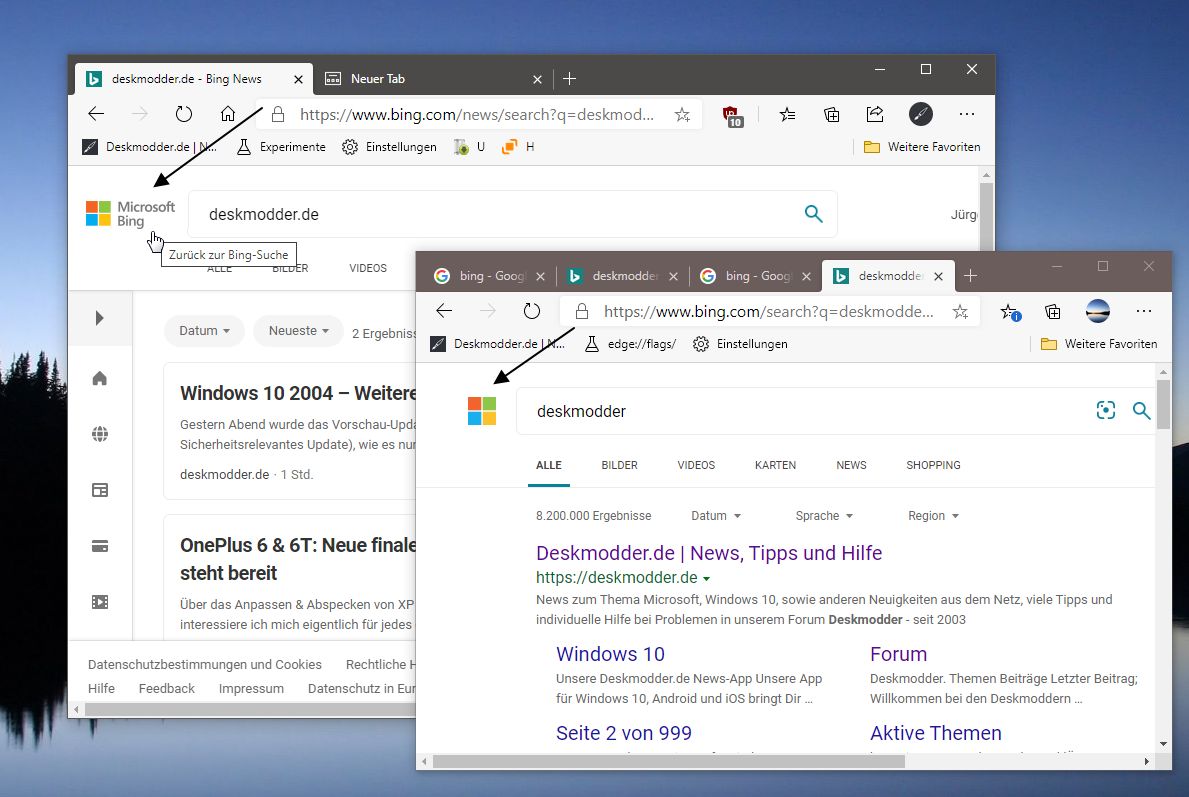1189x797 pixels.
Task: Bookmark page with star in front address bar
Action: pos(960,312)
